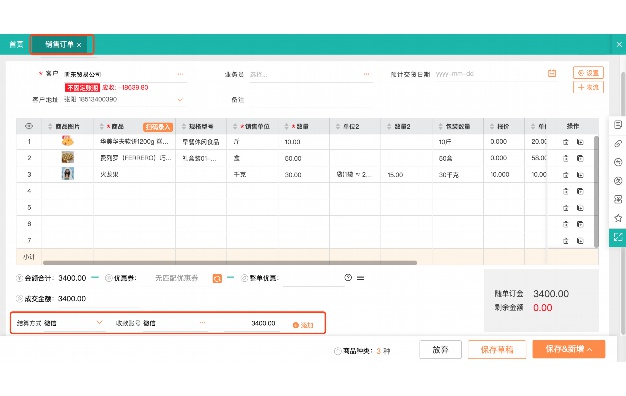Viewport: 626px width, 396px height.
Task: Delete row 2 using trash icon
Action: 565,158
